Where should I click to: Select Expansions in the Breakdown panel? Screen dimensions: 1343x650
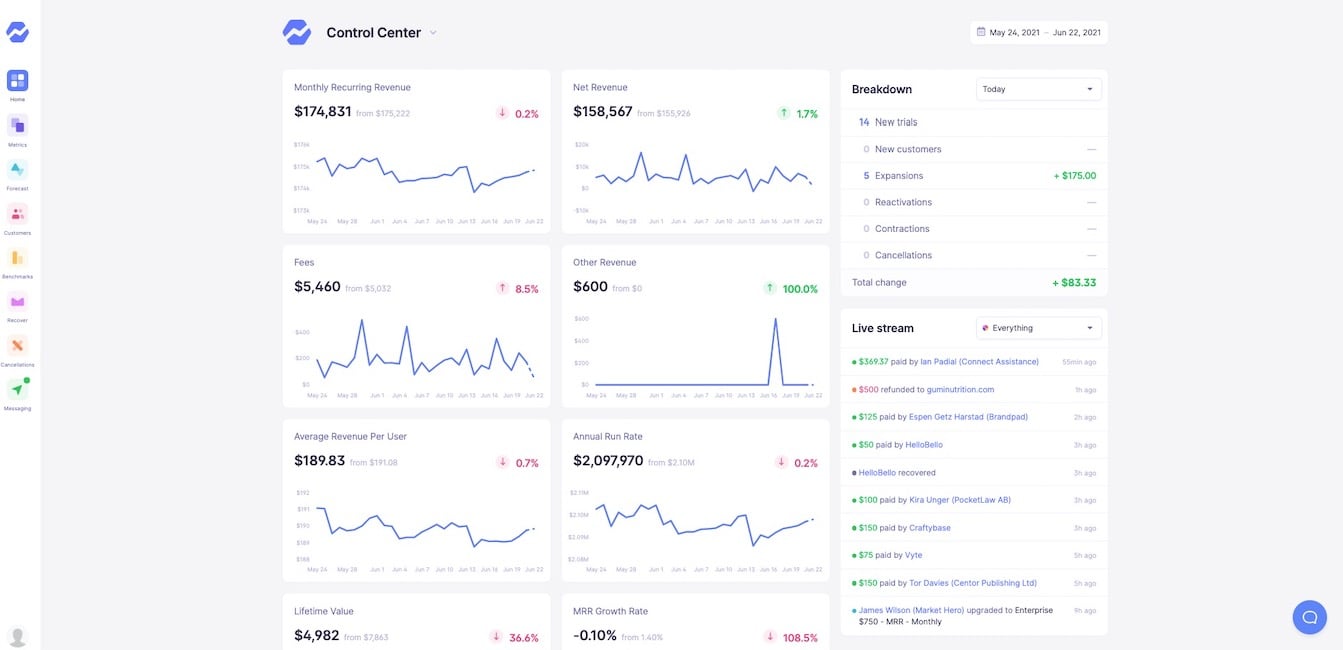(x=898, y=174)
